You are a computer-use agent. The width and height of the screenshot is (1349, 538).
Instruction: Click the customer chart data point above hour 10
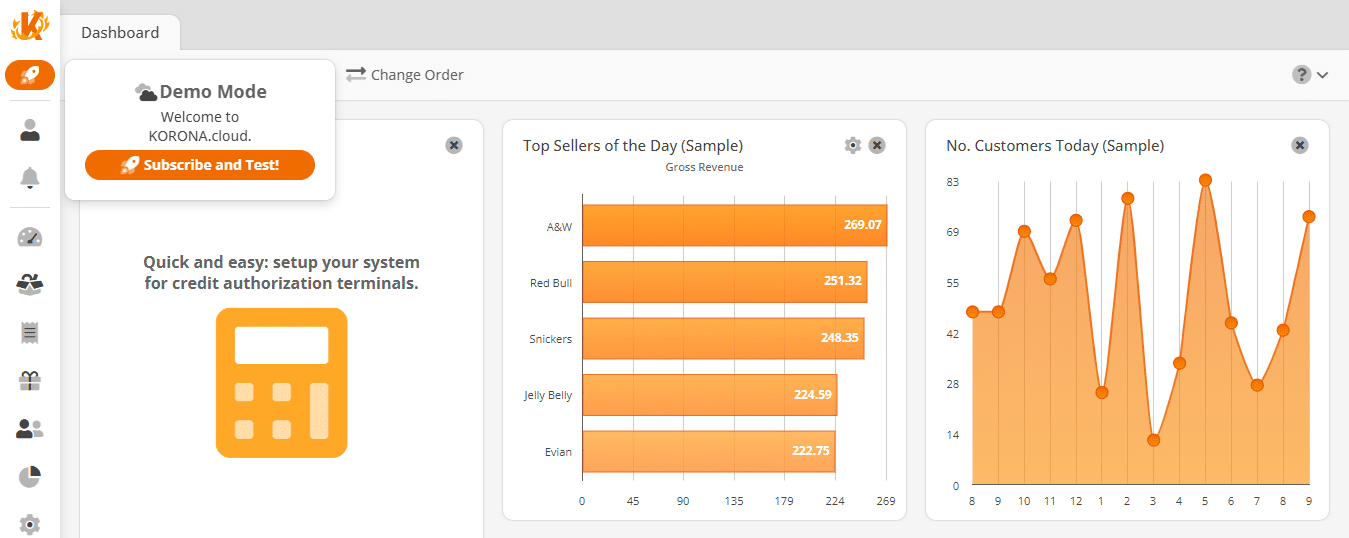tap(1024, 231)
